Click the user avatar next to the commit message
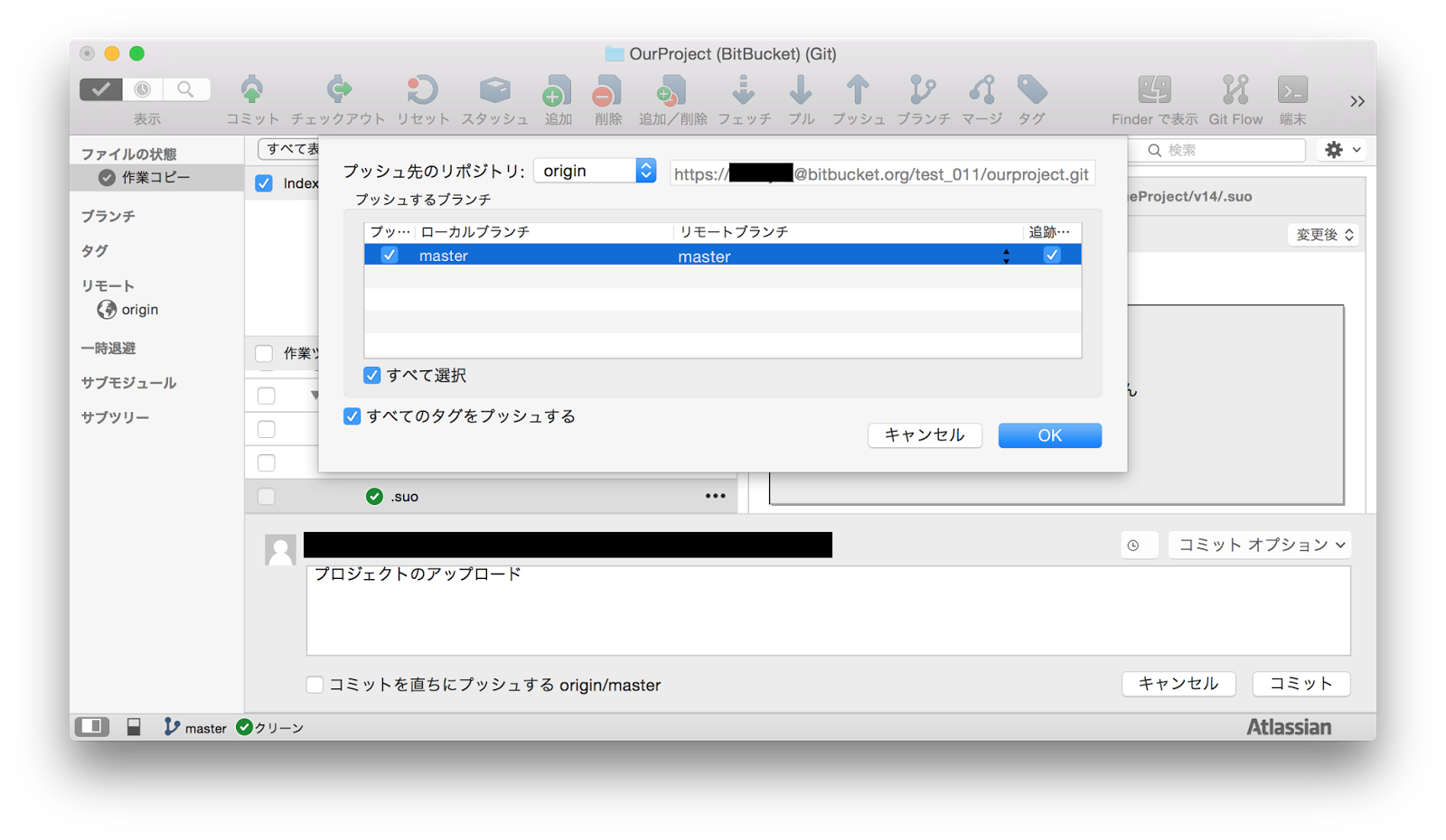Image resolution: width=1446 pixels, height=840 pixels. click(280, 549)
